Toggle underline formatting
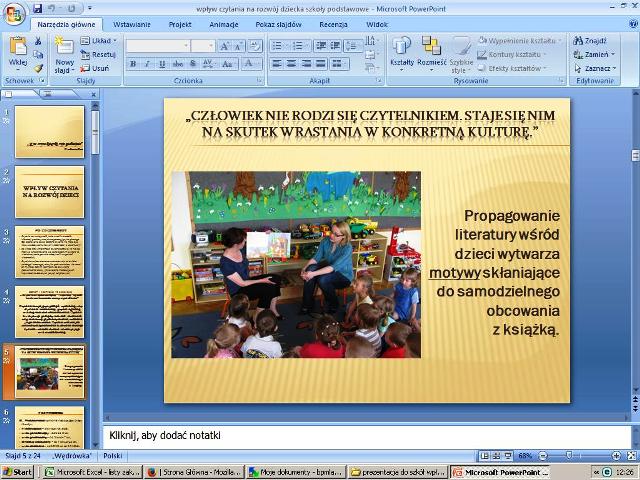The width and height of the screenshot is (640, 480). (162, 64)
